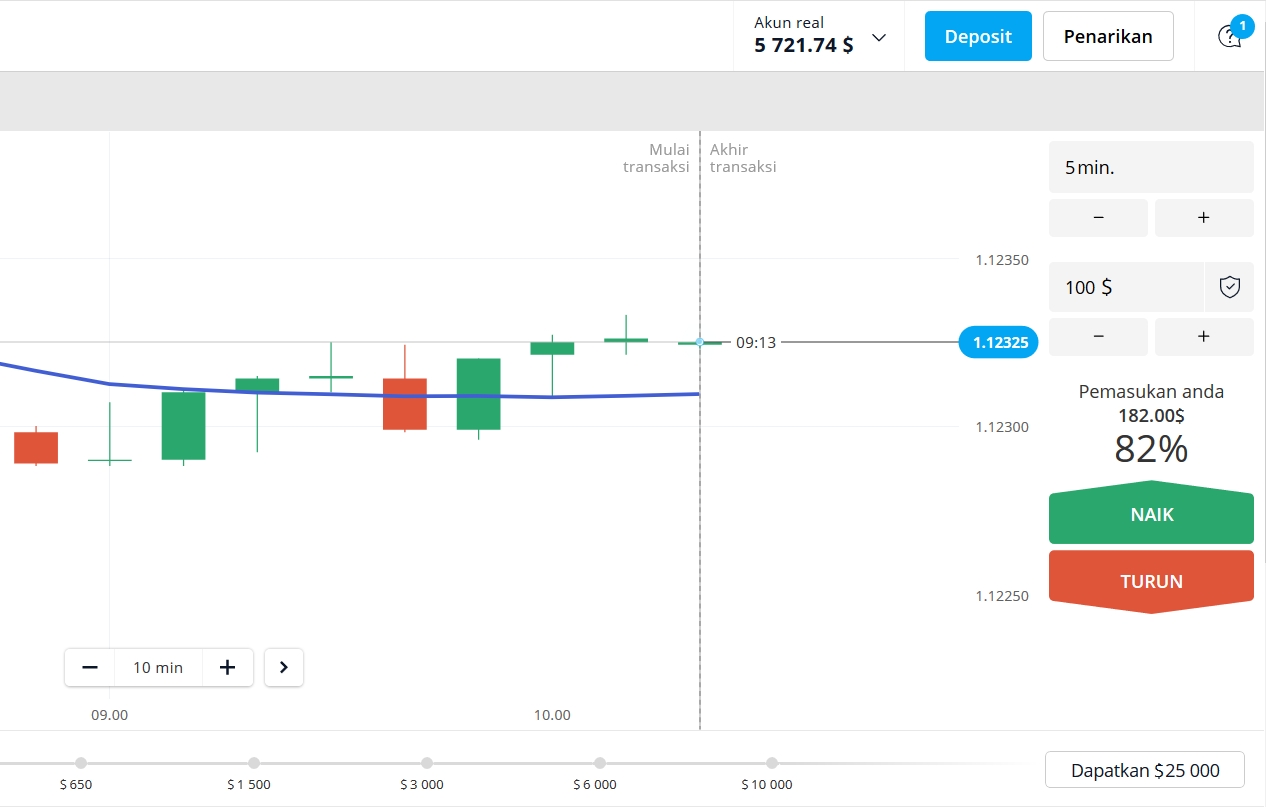Open the 5 min duration selector
The width and height of the screenshot is (1266, 807).
1151,167
